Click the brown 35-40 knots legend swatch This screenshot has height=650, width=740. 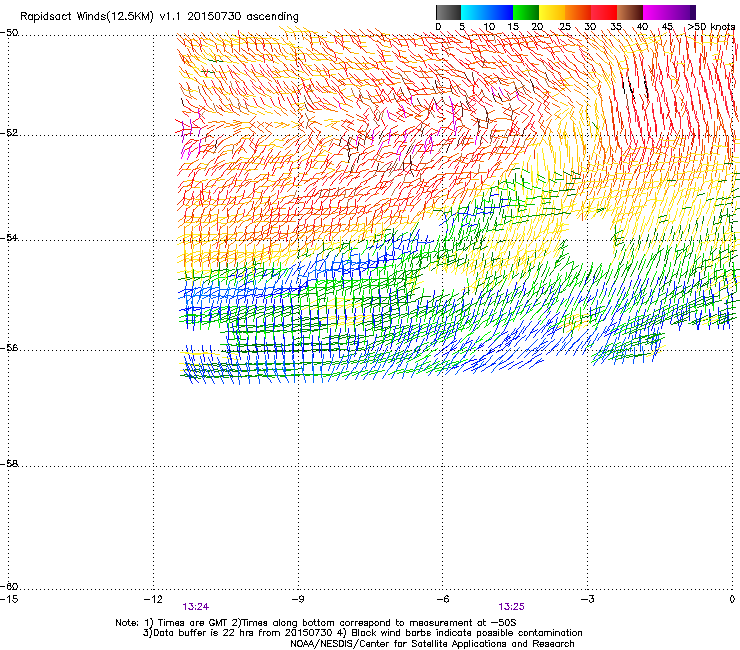point(630,12)
